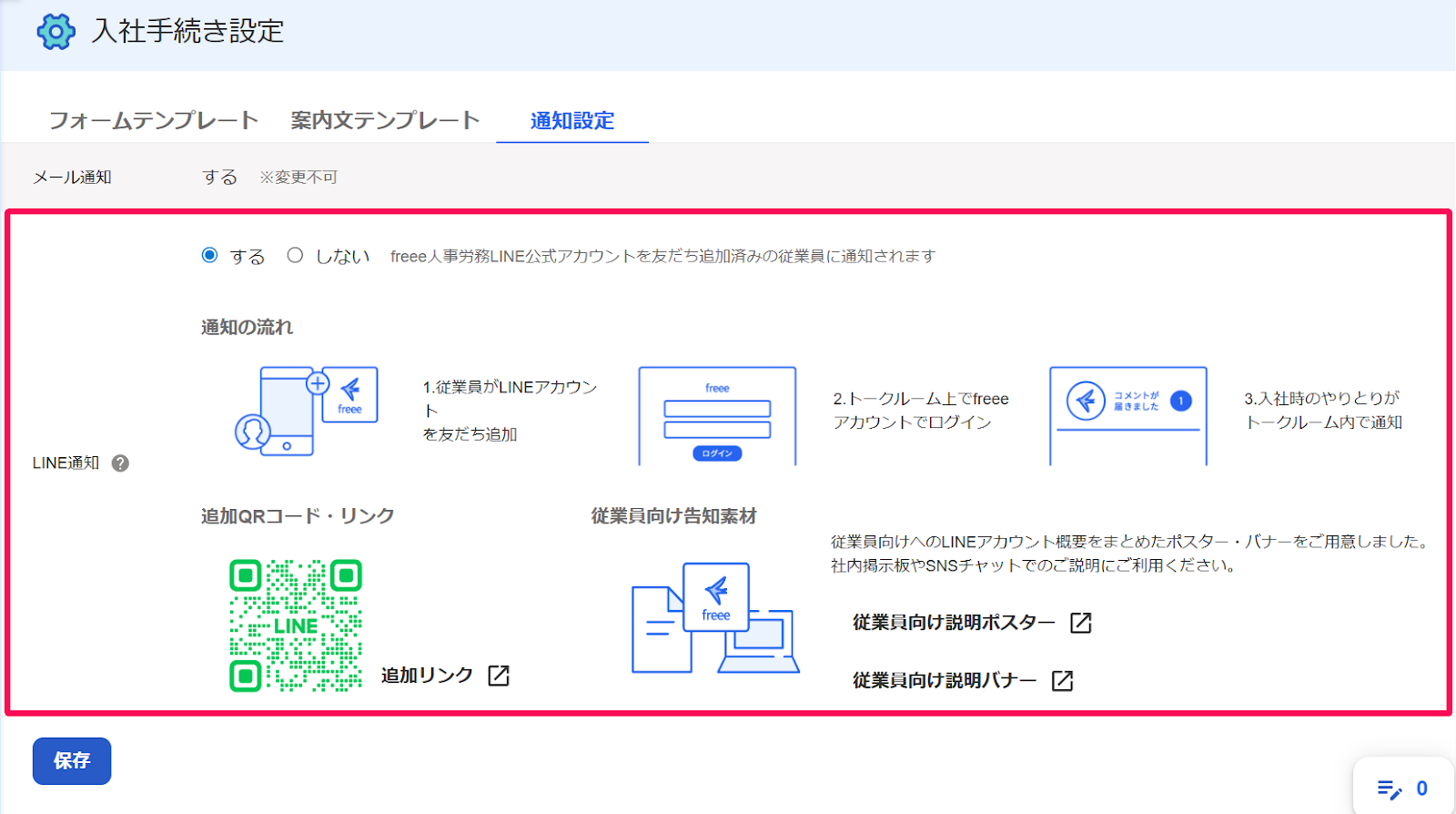Click the ※変更不可 note text

pos(298,178)
